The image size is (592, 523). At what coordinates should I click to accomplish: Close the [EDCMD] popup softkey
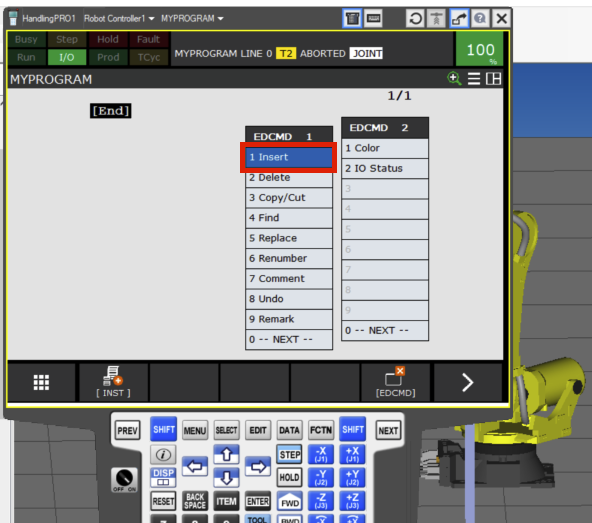pos(395,381)
